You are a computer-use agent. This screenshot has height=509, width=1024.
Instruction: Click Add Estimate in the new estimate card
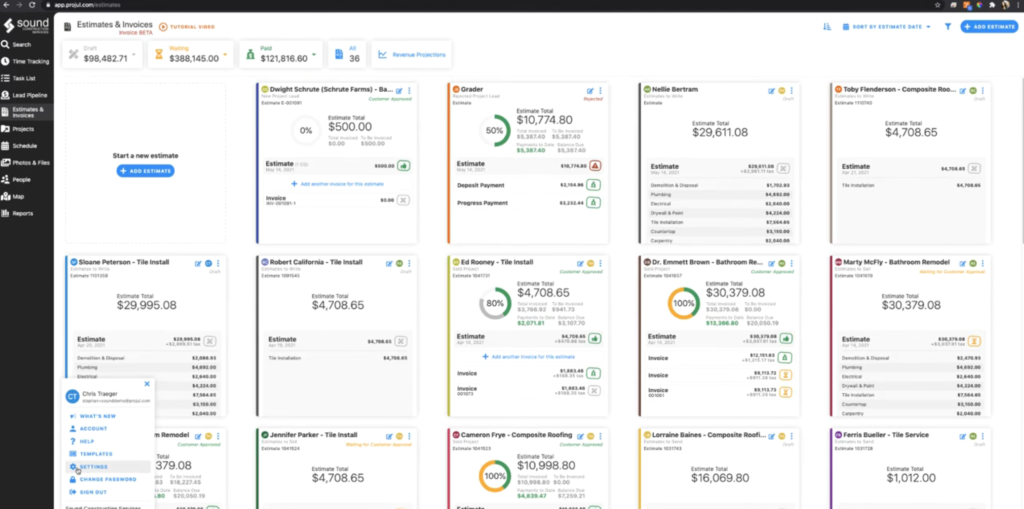(146, 171)
